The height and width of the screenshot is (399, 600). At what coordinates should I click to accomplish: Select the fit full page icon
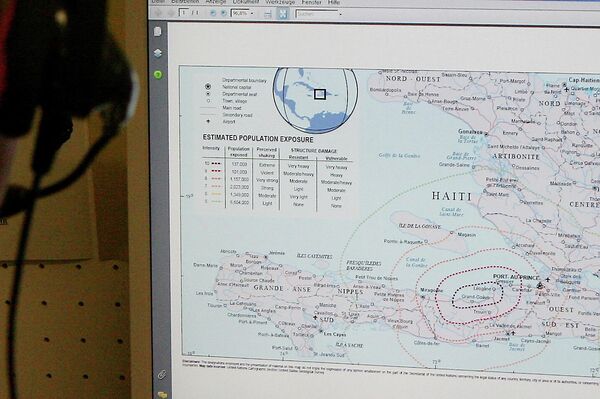tap(283, 14)
